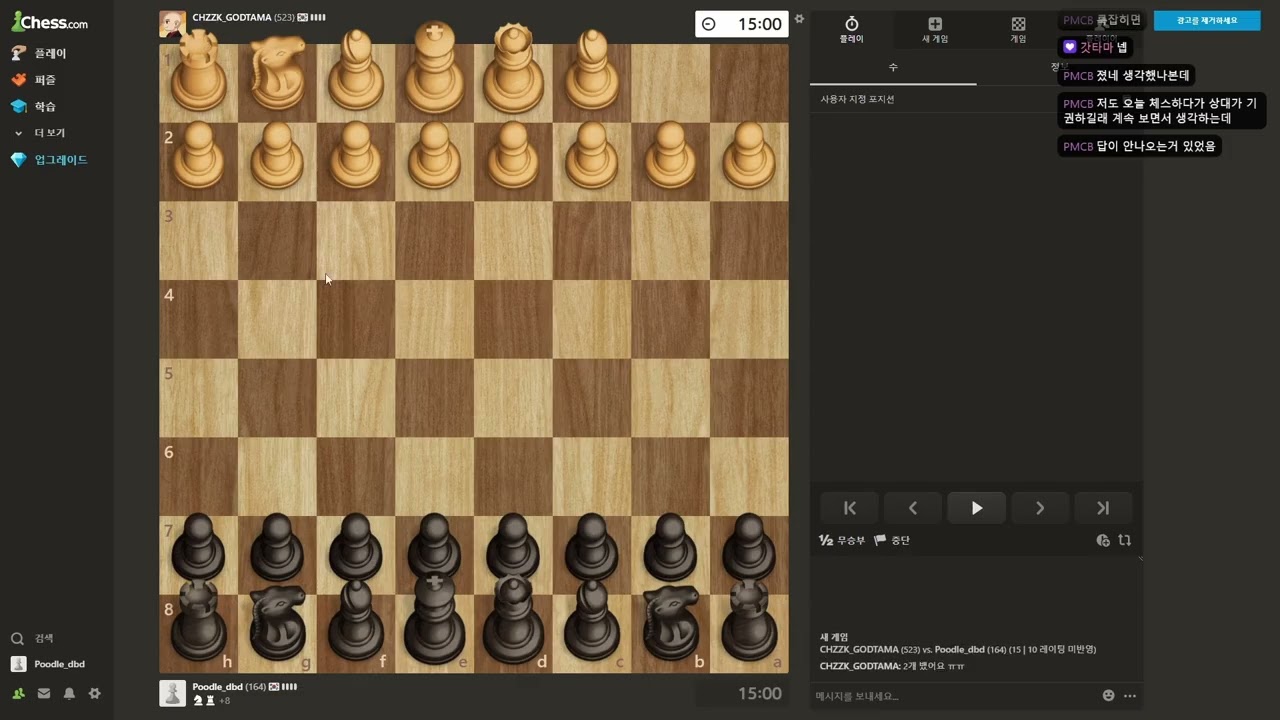The image size is (1280, 720).
Task: Click Poodle_dbd name below the board
Action: [x=217, y=687]
